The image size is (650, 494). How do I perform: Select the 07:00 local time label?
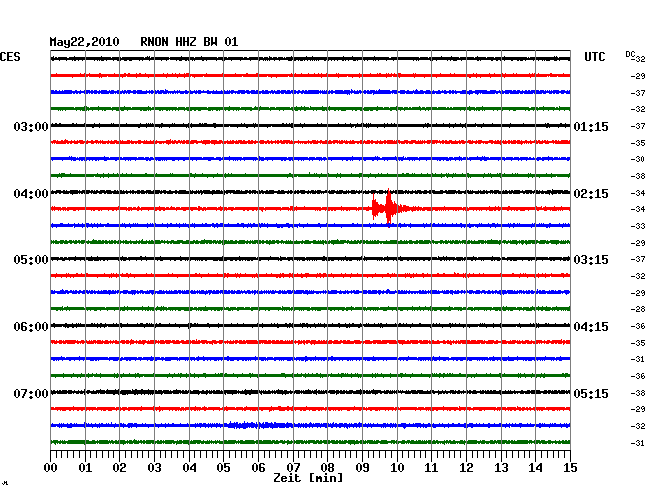[x=31, y=393]
